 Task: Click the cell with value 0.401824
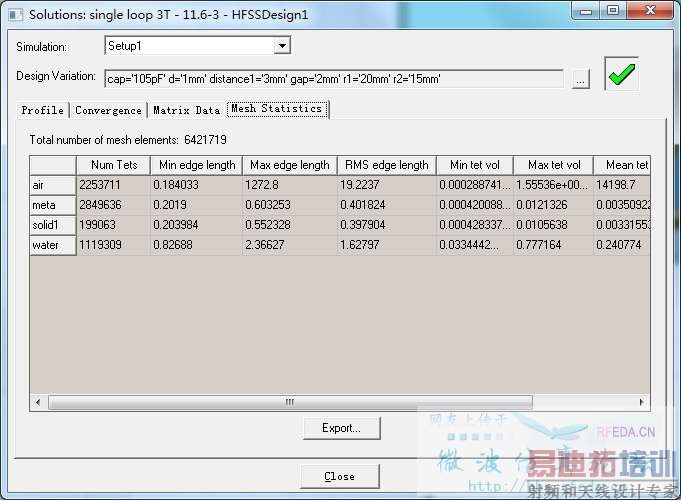[x=387, y=205]
